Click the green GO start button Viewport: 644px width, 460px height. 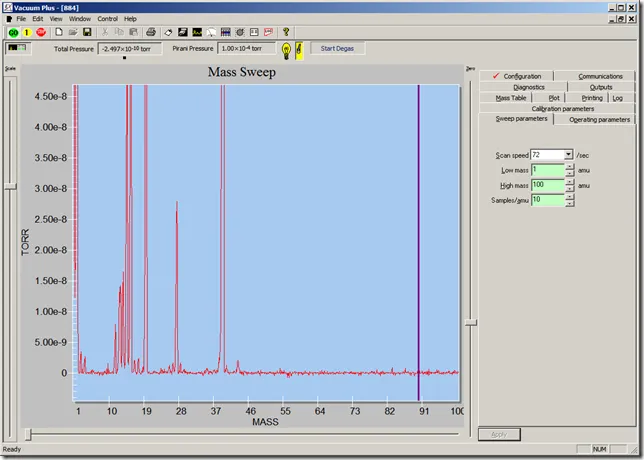13,32
